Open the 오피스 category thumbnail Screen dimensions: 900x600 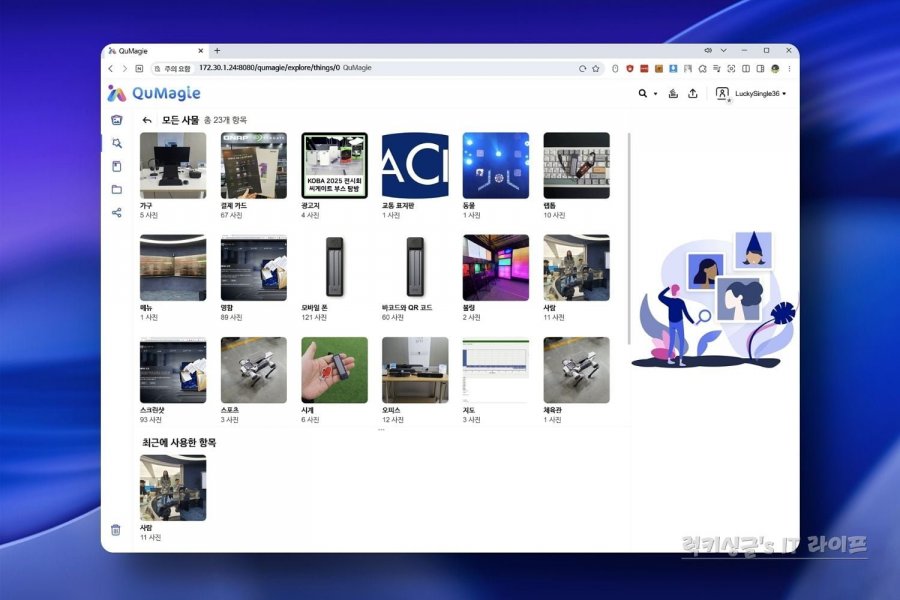415,370
